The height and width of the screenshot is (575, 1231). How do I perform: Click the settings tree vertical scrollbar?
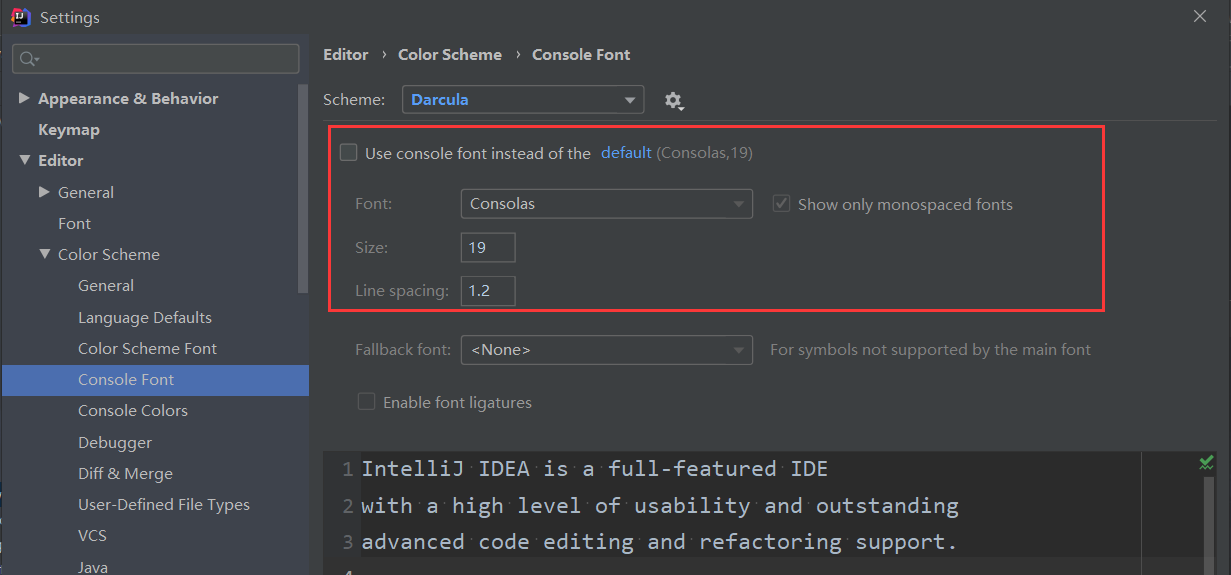click(x=304, y=188)
